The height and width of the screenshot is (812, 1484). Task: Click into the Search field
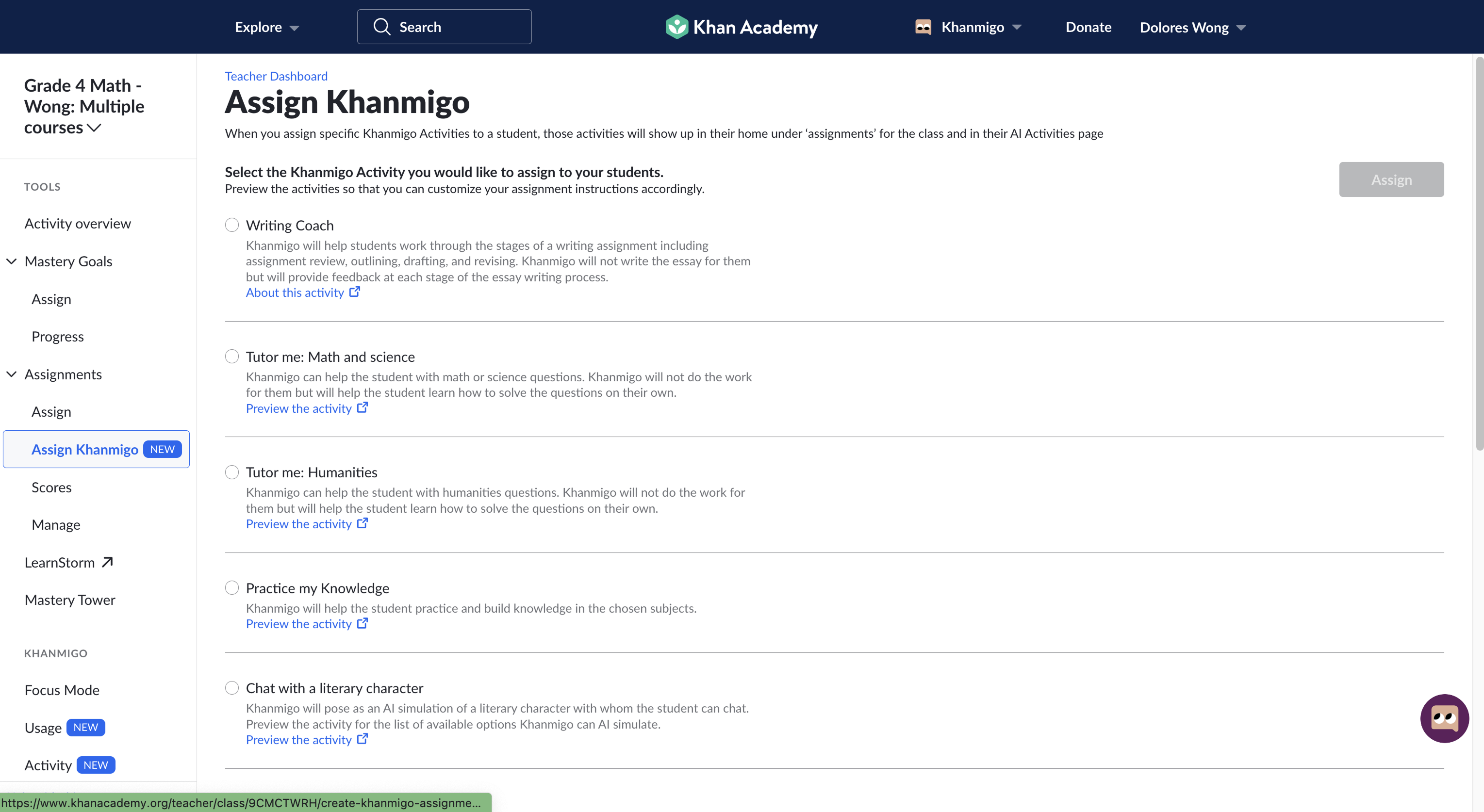[x=444, y=27]
